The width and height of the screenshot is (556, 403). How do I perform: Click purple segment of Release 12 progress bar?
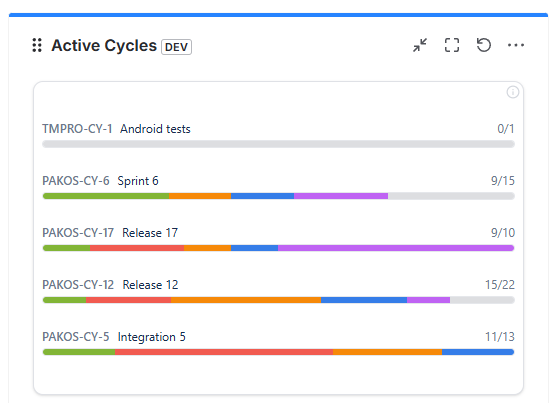point(428,300)
